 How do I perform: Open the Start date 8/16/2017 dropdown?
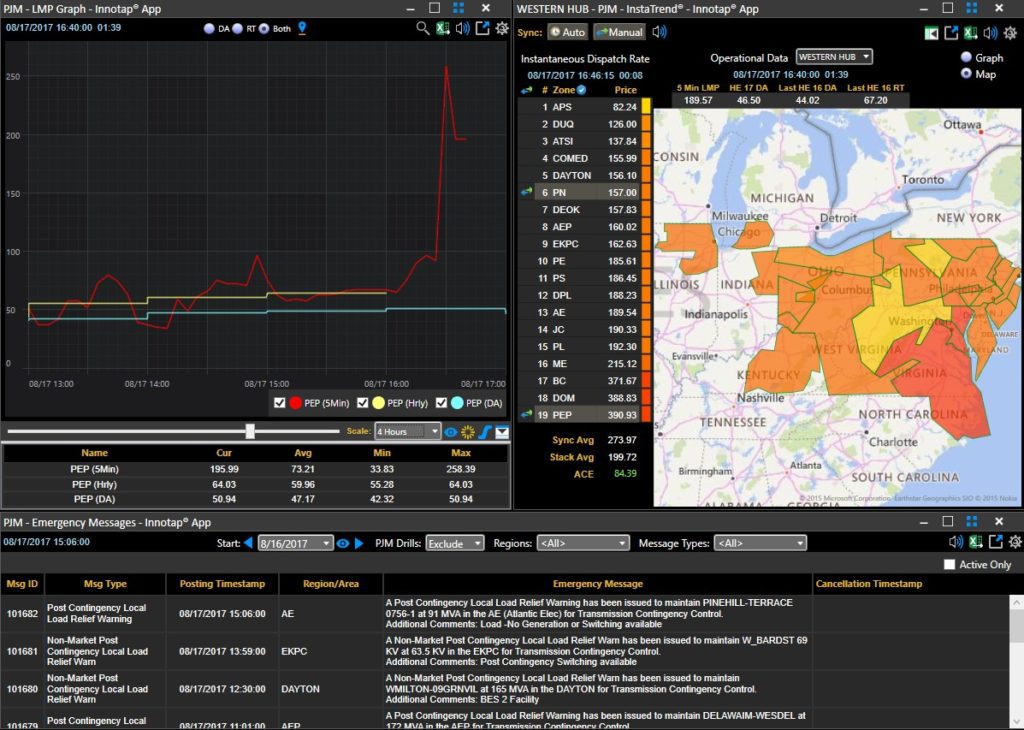(295, 543)
